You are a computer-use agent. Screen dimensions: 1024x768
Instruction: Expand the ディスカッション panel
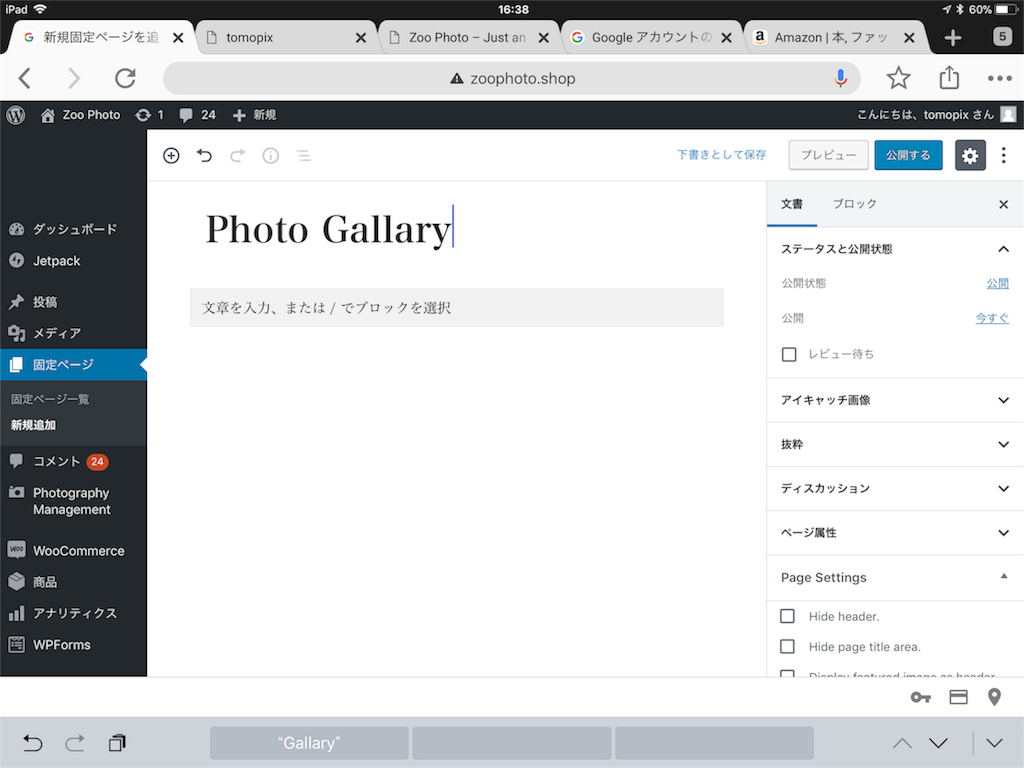click(x=895, y=489)
